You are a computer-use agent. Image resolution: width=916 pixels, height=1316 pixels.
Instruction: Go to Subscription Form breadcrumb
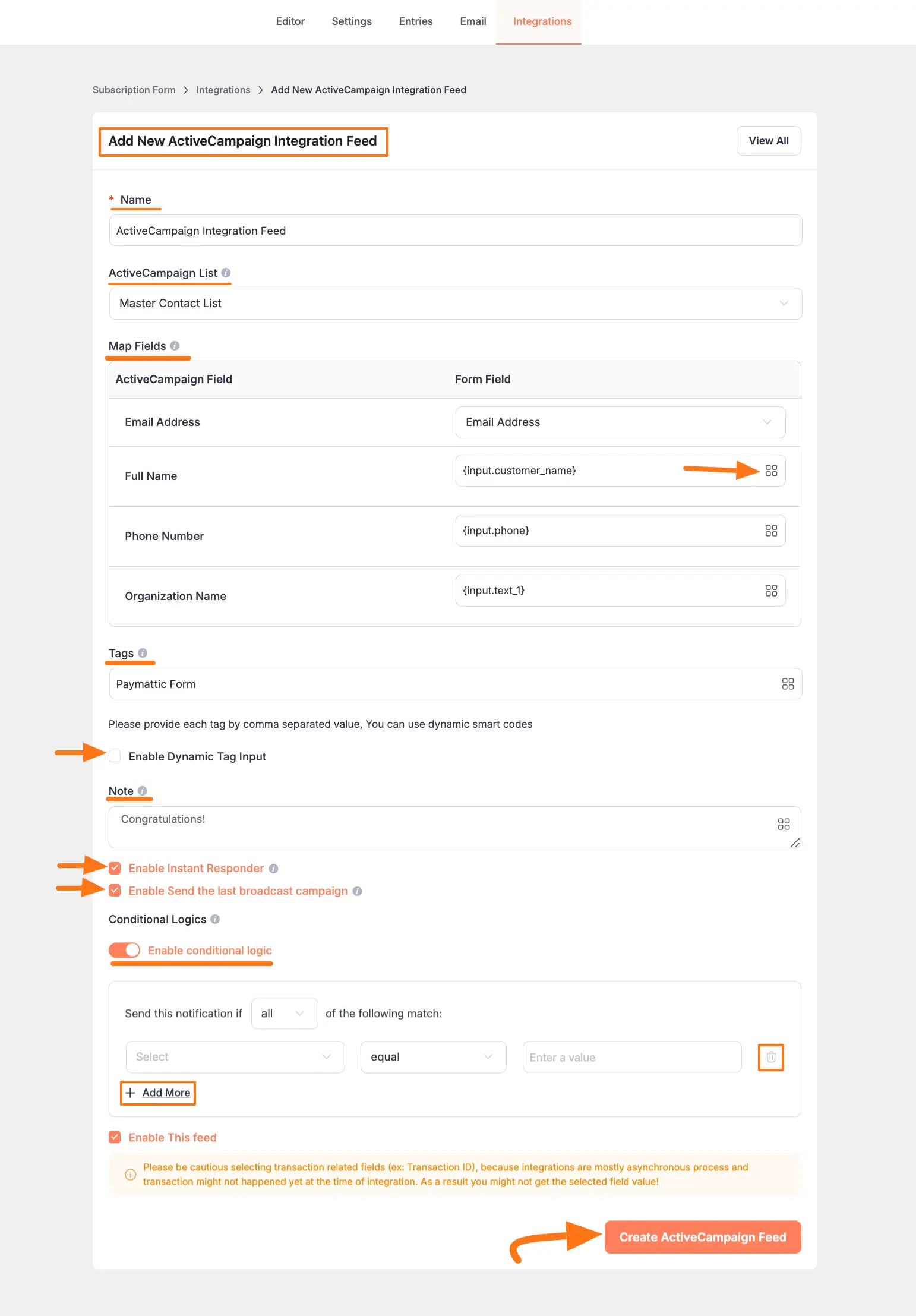(134, 90)
